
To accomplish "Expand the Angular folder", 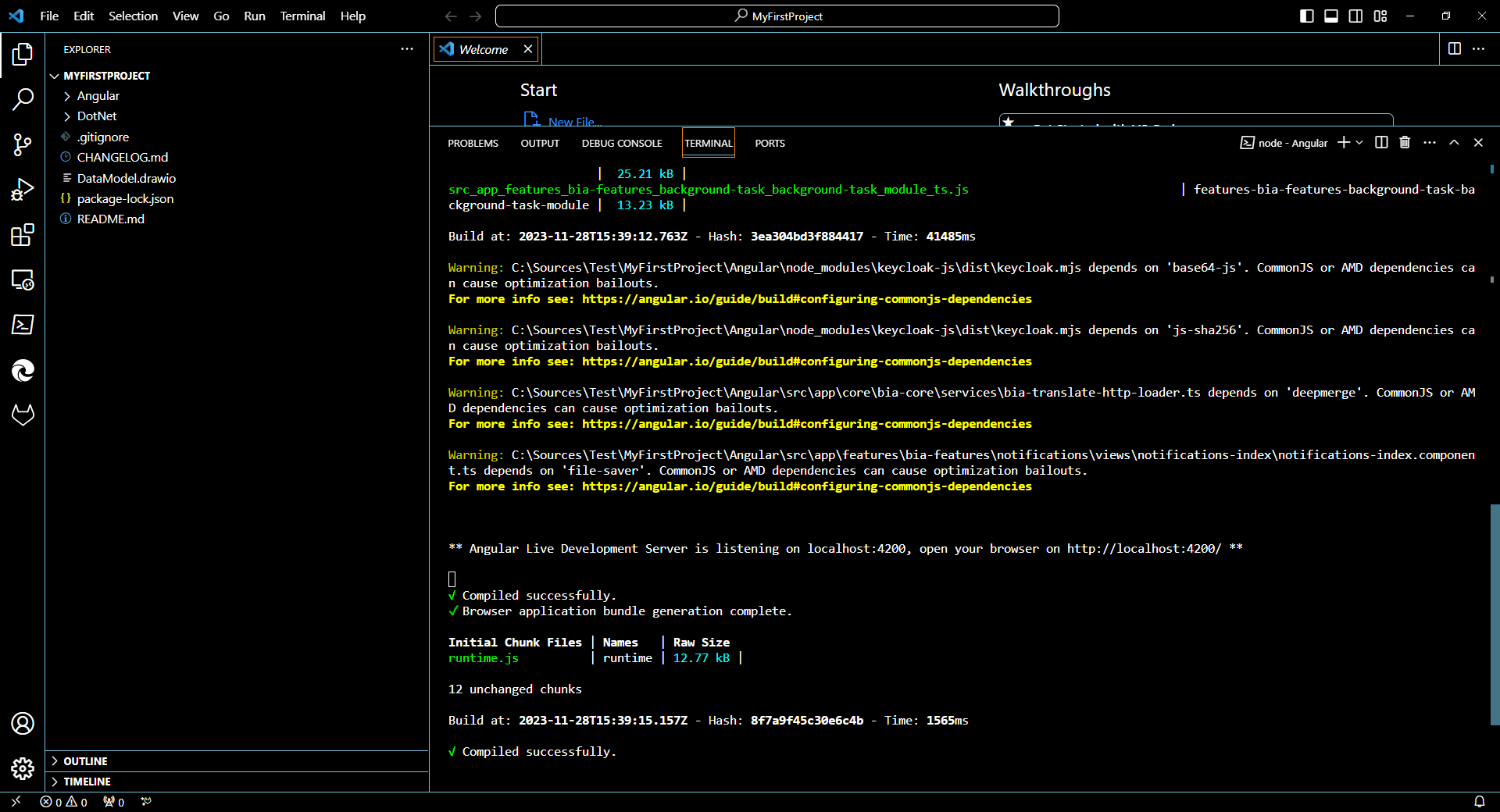I will 98,96.
